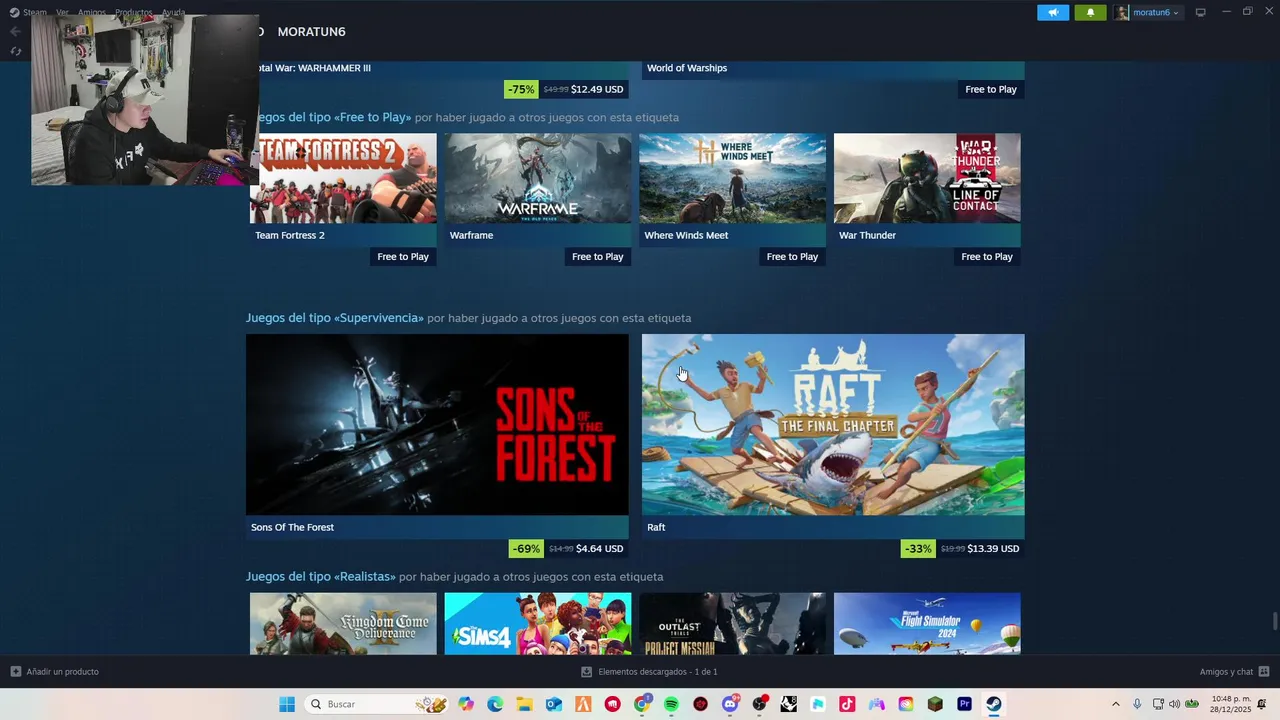
Task: Open the volume tray icon
Action: (1174, 704)
